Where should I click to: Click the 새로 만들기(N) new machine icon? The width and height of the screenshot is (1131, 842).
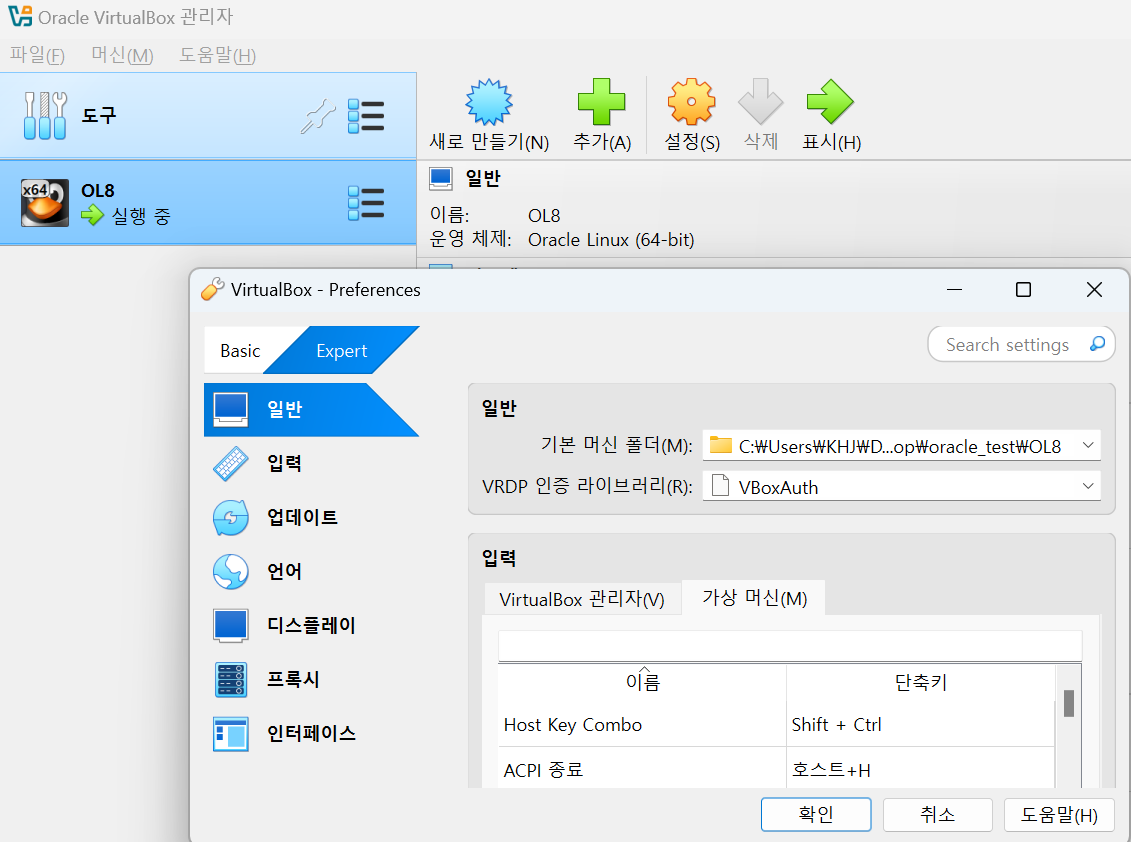[x=488, y=102]
